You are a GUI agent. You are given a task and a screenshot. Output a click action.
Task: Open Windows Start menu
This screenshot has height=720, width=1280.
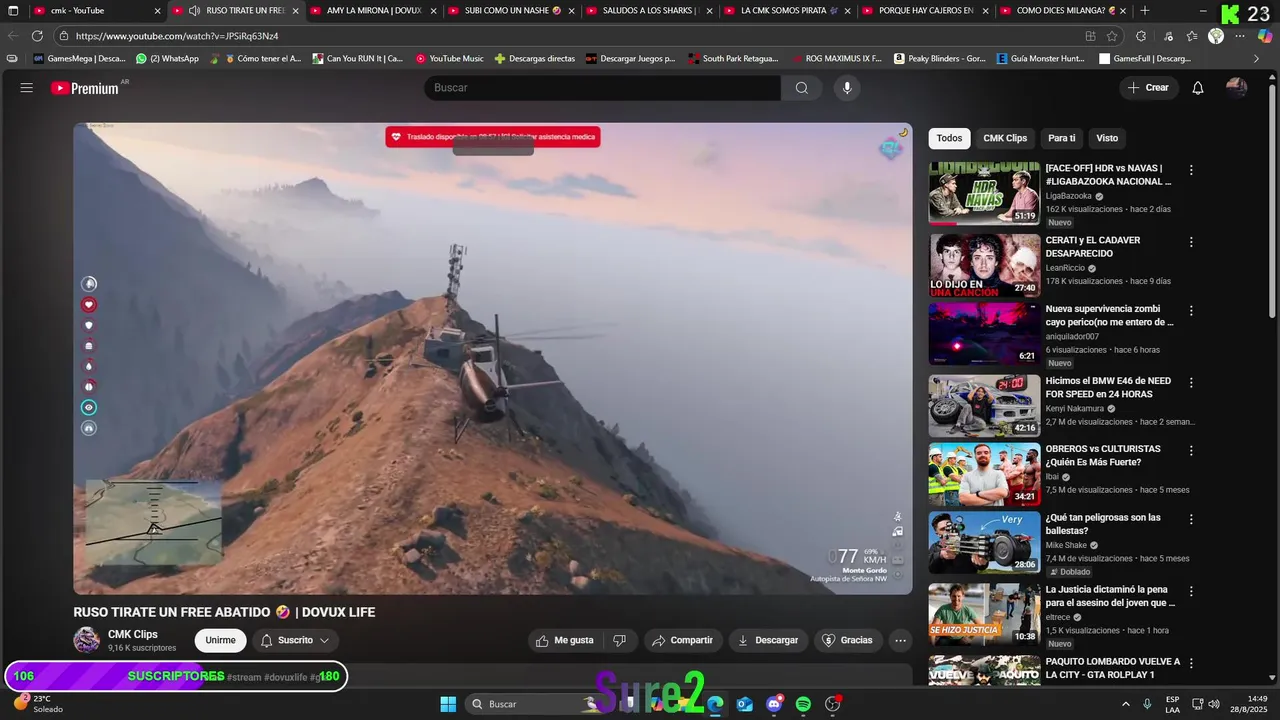pyautogui.click(x=448, y=704)
